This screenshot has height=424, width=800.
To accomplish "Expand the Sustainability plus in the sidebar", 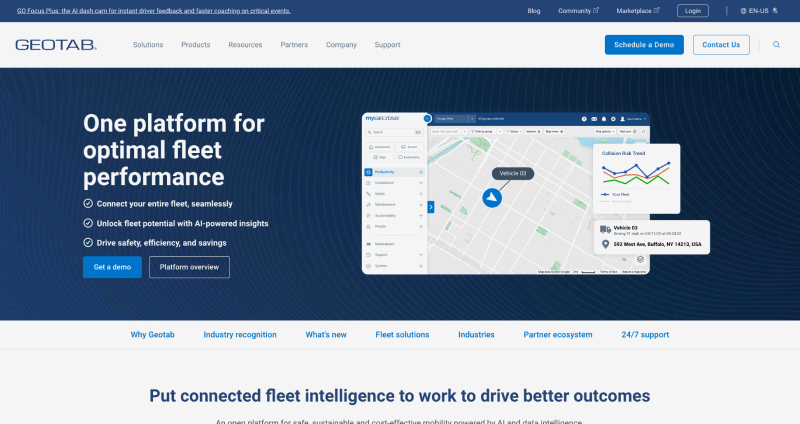I will click(421, 215).
